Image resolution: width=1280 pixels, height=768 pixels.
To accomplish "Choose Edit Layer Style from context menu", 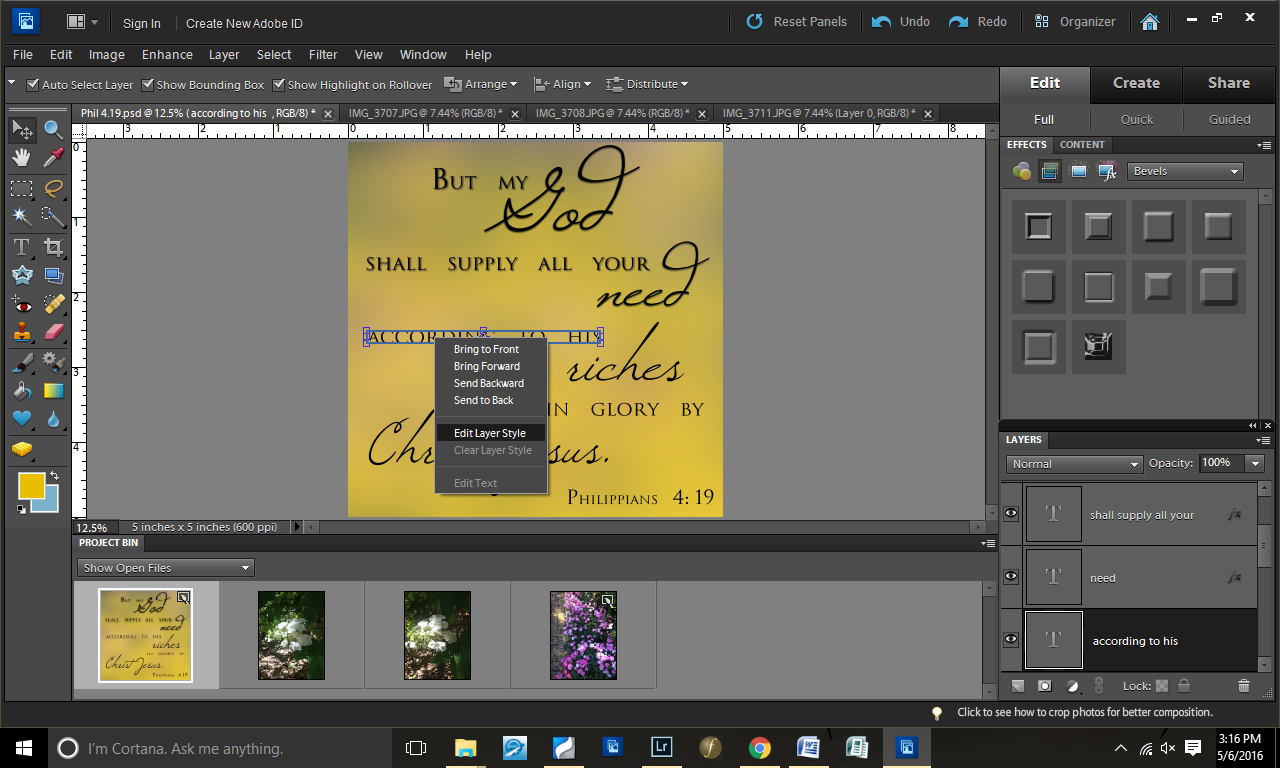I will tap(490, 433).
